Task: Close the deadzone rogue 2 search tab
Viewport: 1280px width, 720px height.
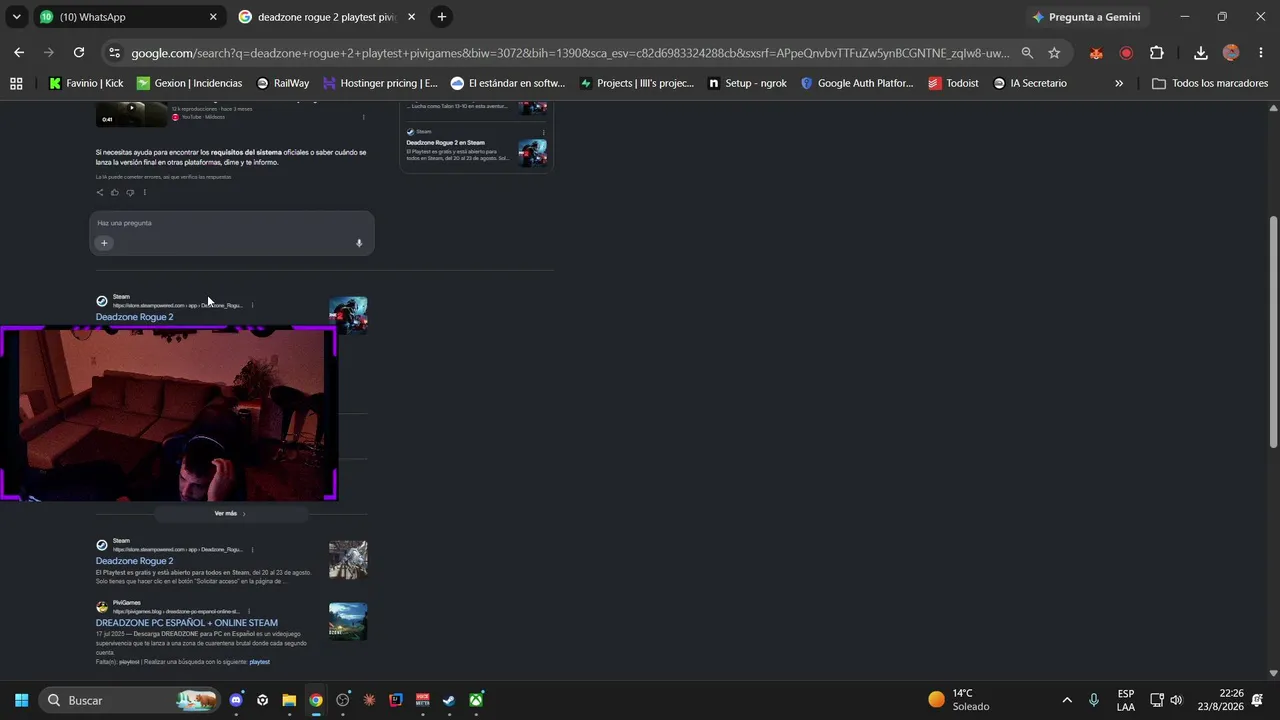Action: [x=411, y=17]
